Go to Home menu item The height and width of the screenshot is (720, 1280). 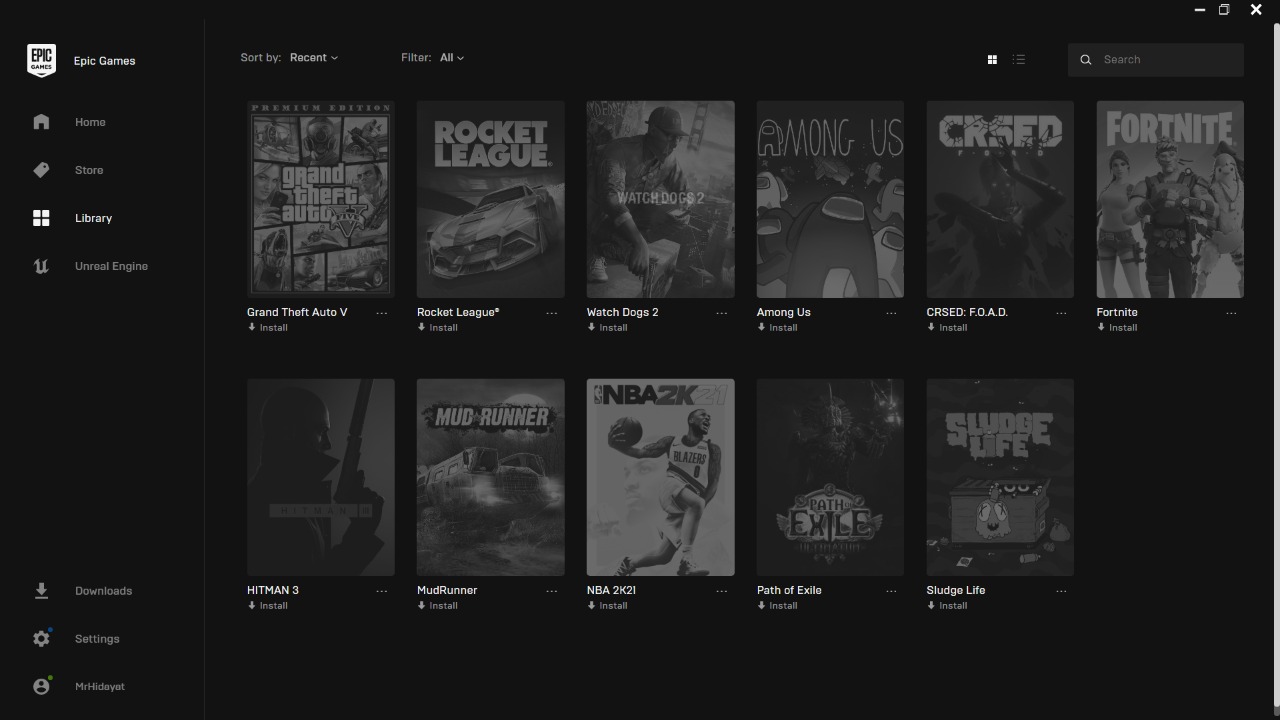90,122
